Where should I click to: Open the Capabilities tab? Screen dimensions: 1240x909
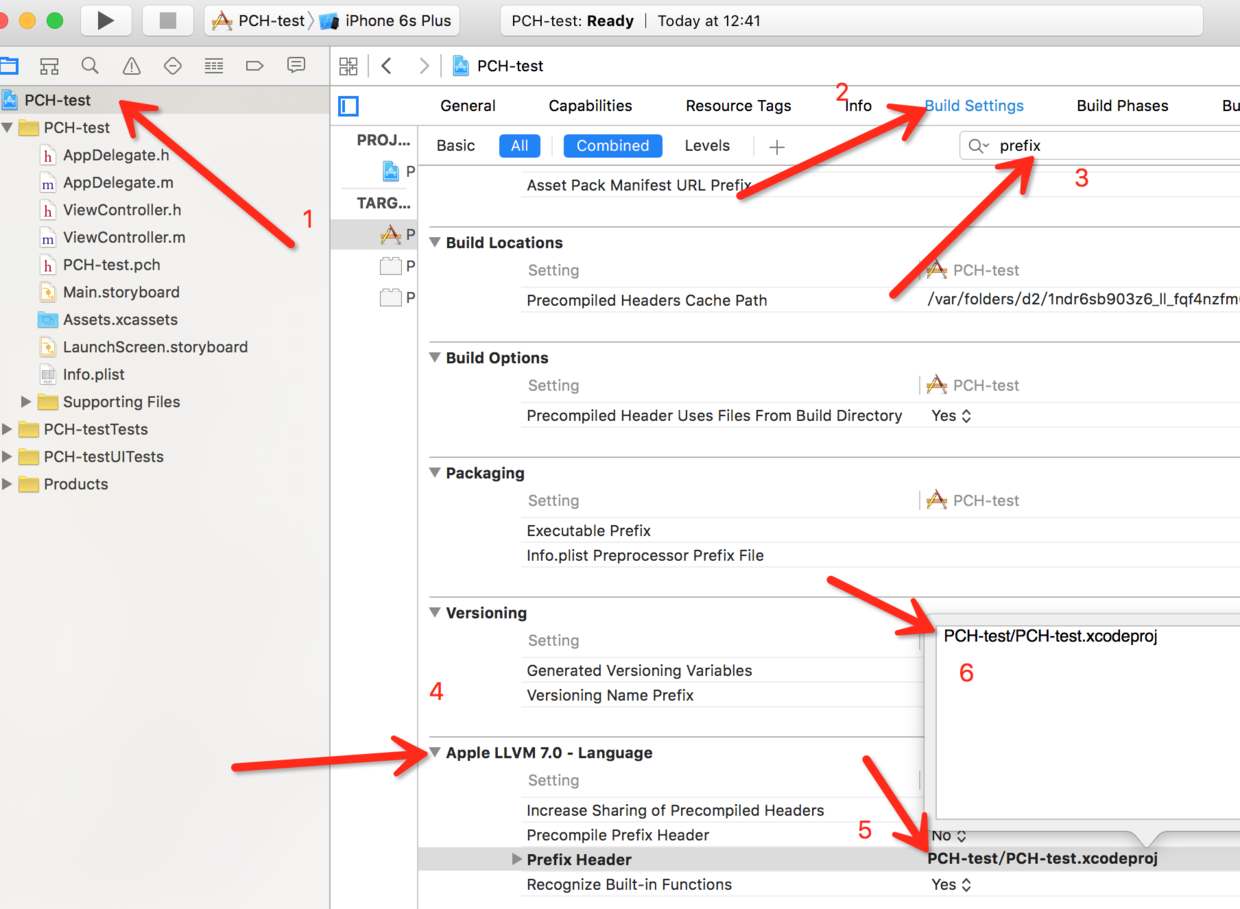click(590, 106)
